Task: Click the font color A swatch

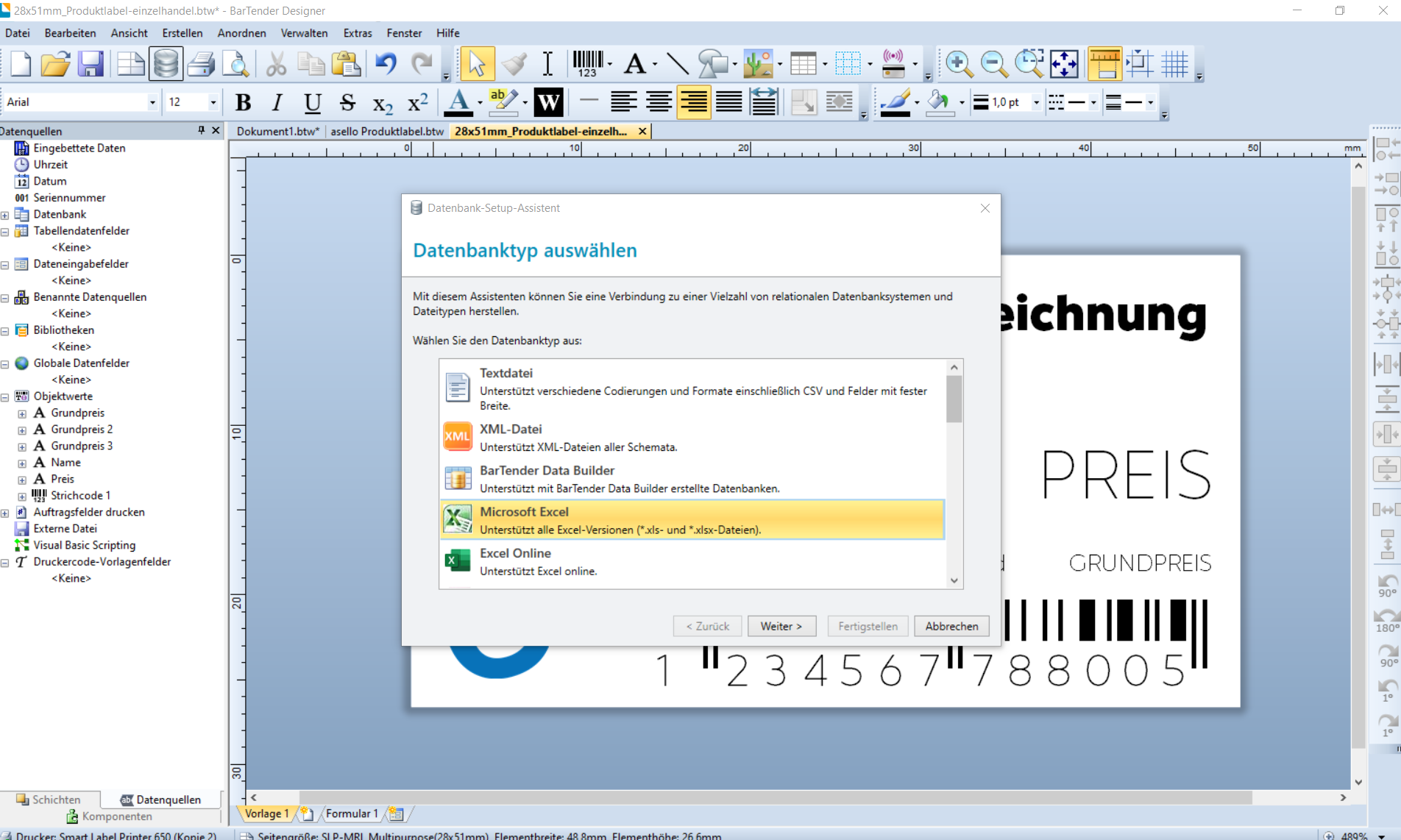Action: (458, 102)
